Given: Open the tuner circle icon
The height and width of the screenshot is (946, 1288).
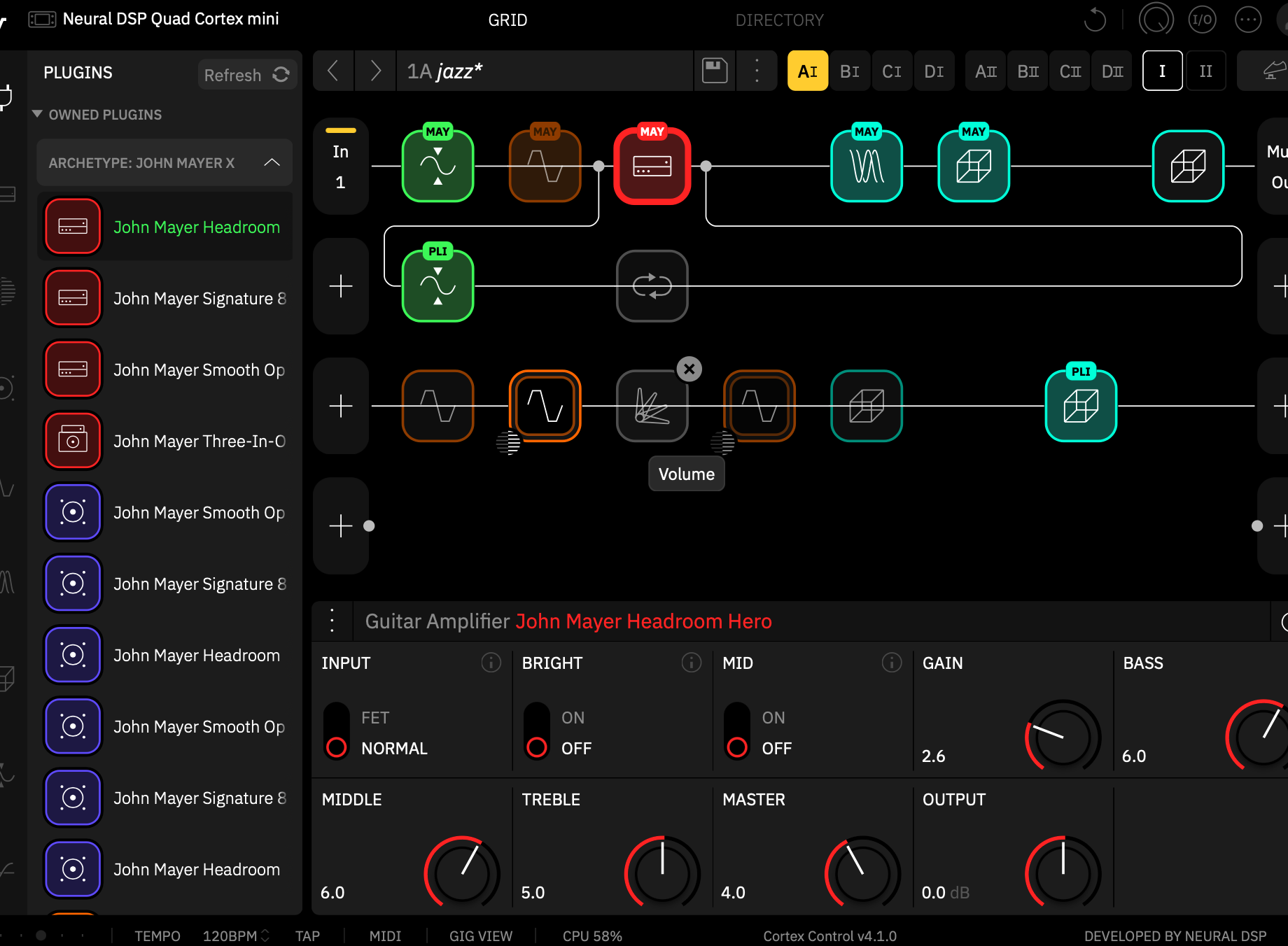Looking at the screenshot, I should pyautogui.click(x=1156, y=20).
